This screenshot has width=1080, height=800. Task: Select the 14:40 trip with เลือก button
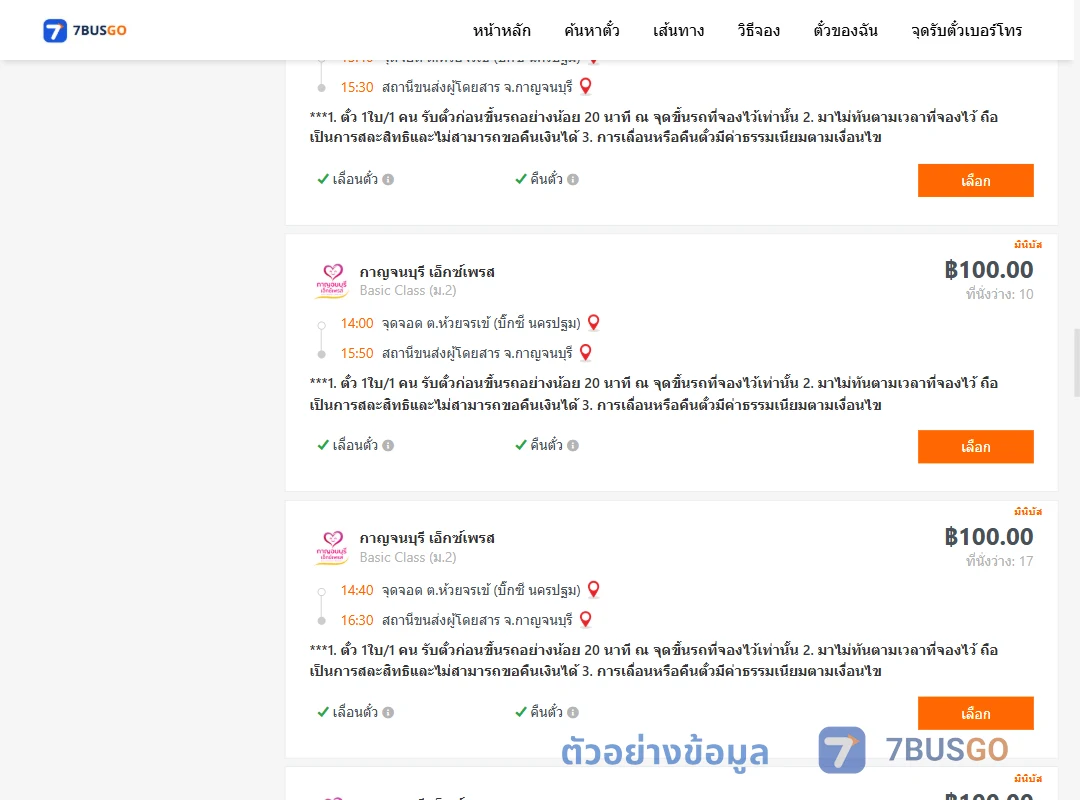pos(975,713)
